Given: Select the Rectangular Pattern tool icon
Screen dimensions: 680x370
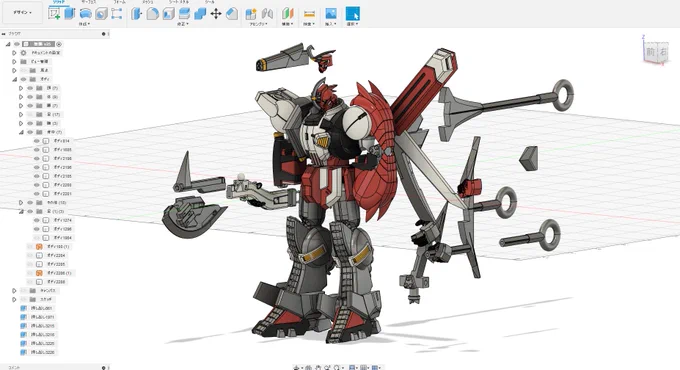Looking at the screenshot, I should [x=116, y=14].
